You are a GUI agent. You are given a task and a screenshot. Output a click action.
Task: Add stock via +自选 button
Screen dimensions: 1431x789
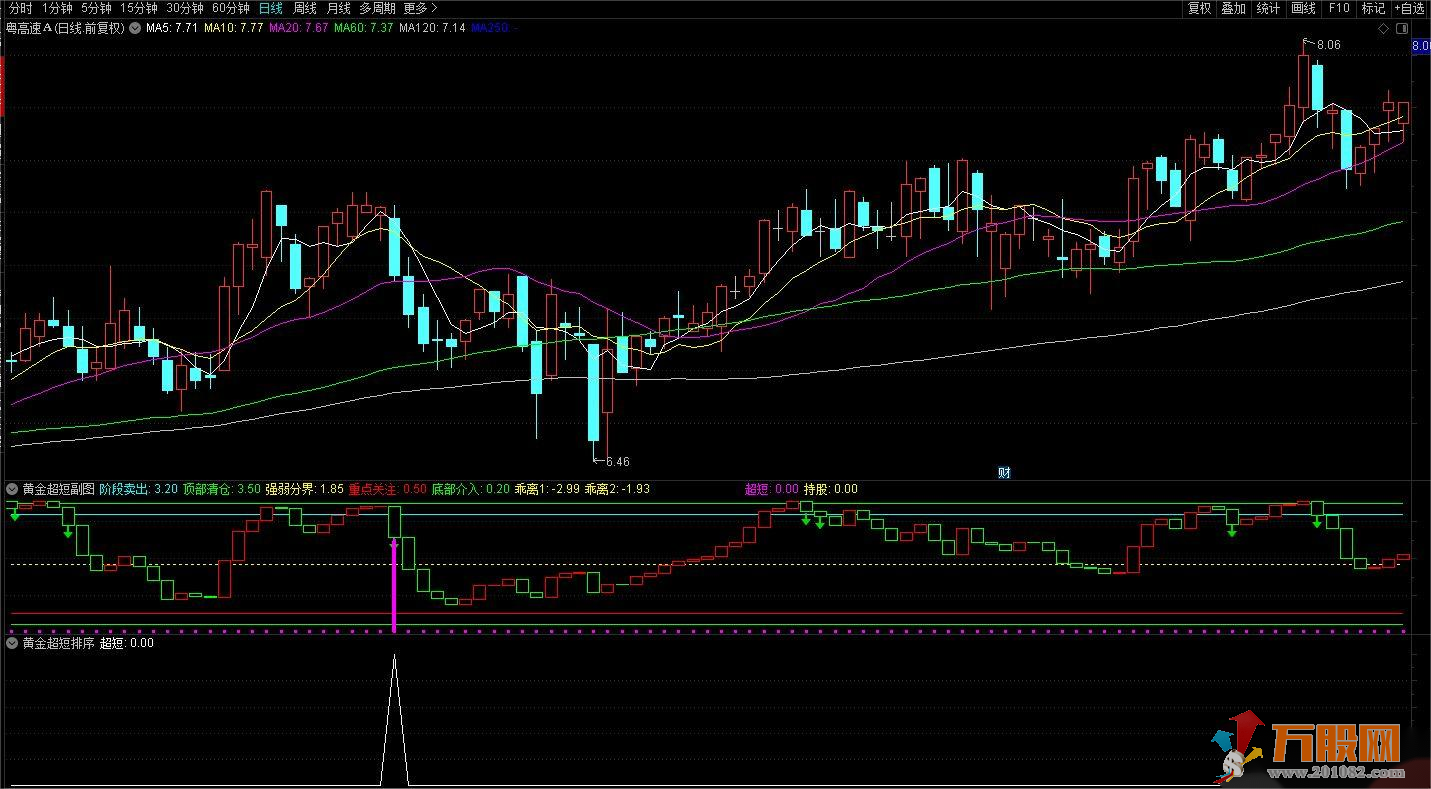pyautogui.click(x=1409, y=8)
